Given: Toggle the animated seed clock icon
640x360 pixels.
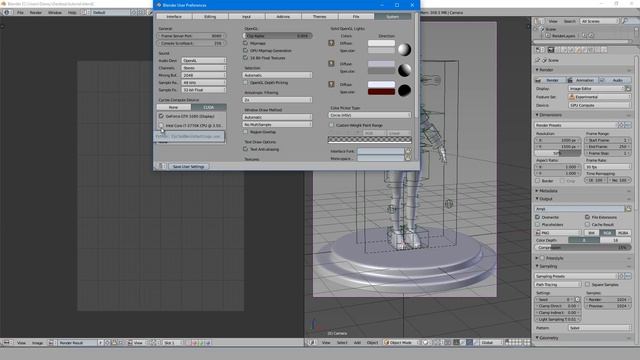Looking at the screenshot, I should (x=578, y=300).
